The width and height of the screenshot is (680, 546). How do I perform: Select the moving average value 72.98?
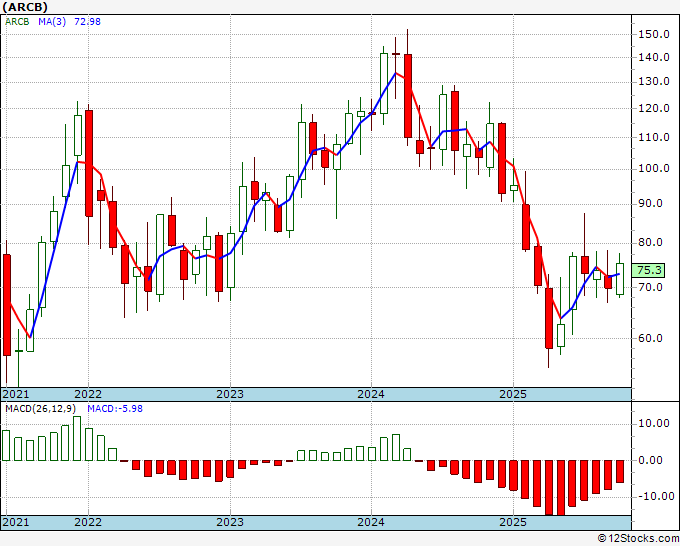click(x=87, y=21)
